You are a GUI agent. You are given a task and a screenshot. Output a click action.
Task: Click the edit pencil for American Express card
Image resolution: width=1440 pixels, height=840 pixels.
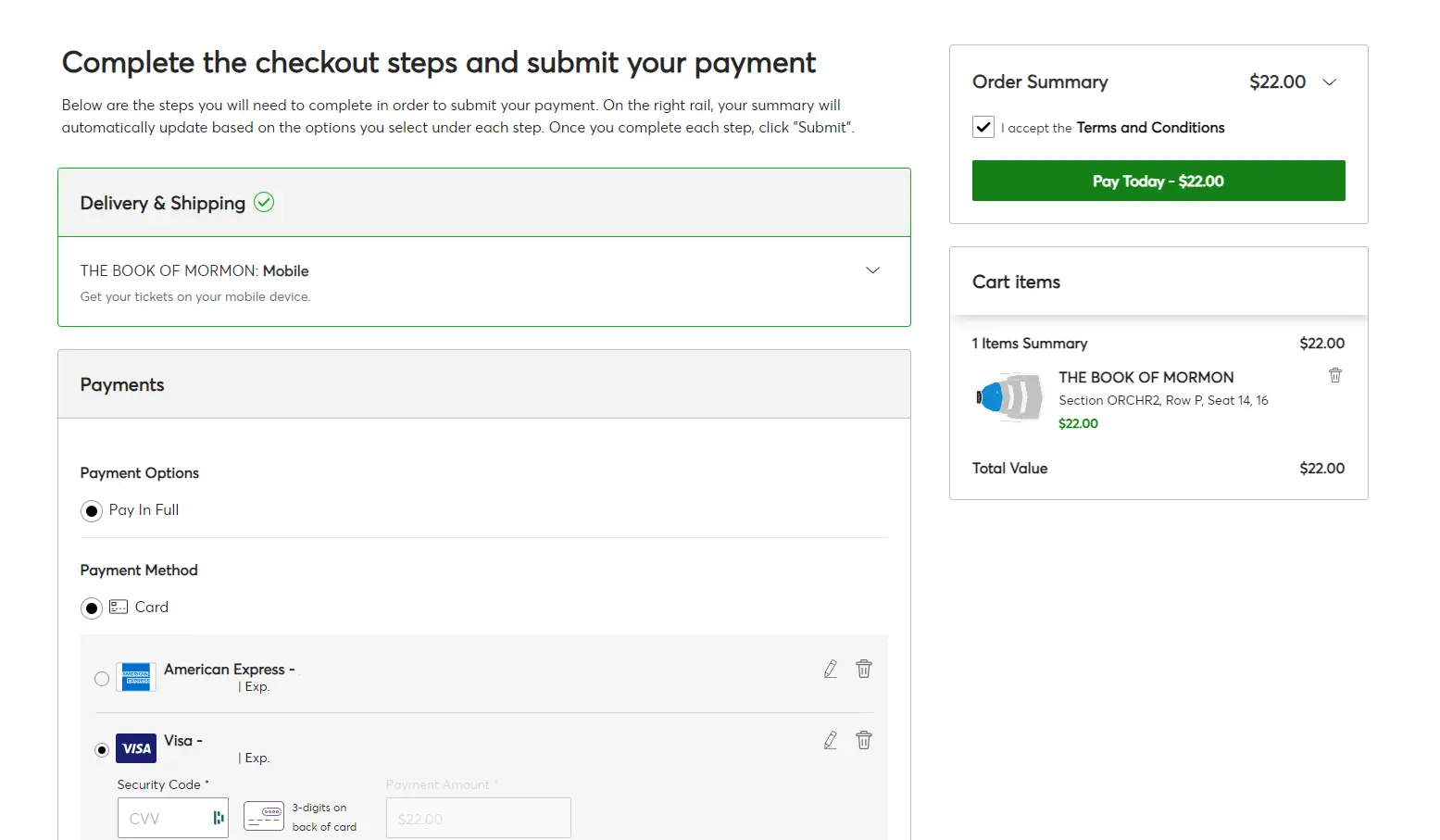(x=831, y=669)
